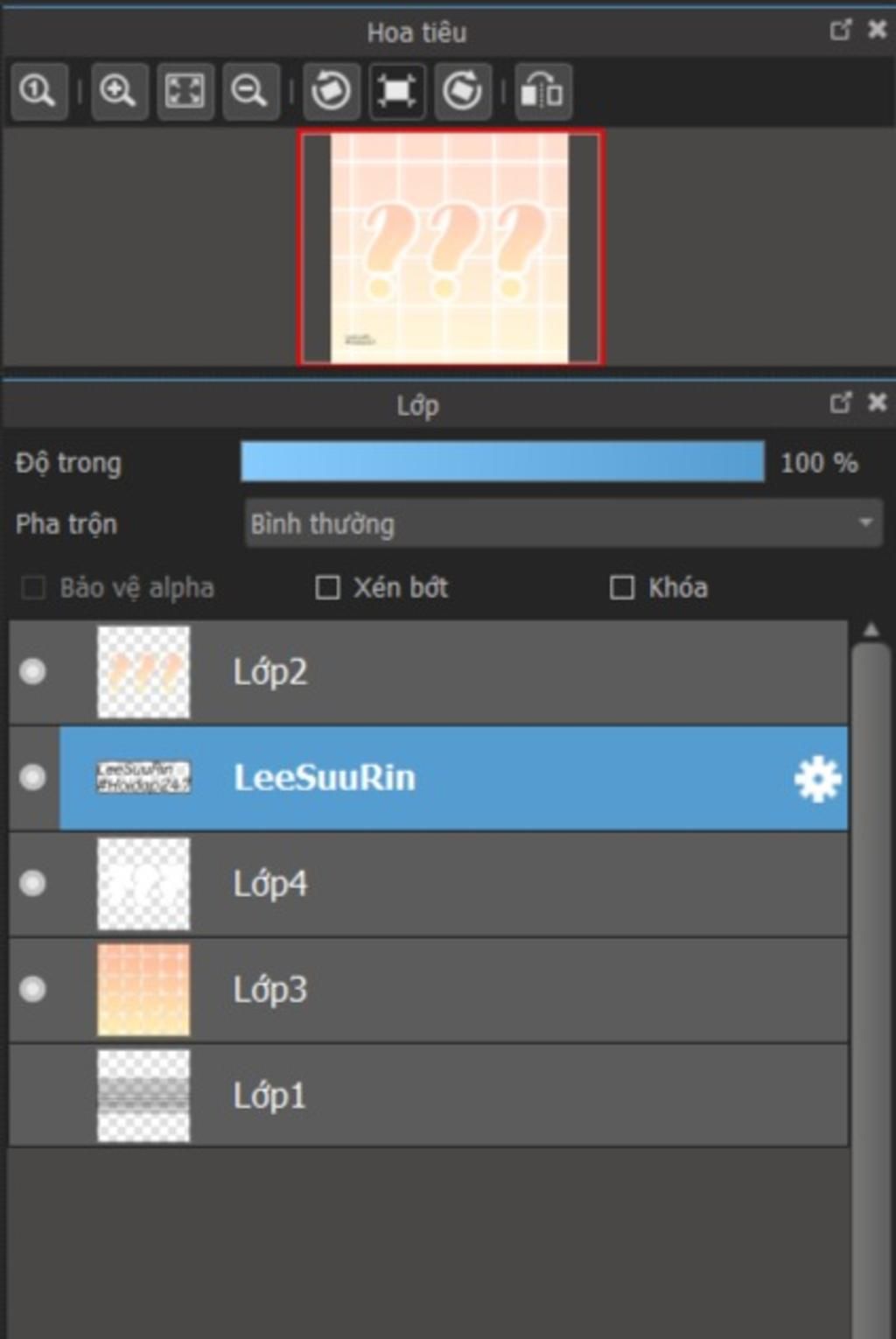Select the Lớp1 layer
Image resolution: width=896 pixels, height=1339 pixels.
(x=429, y=1096)
